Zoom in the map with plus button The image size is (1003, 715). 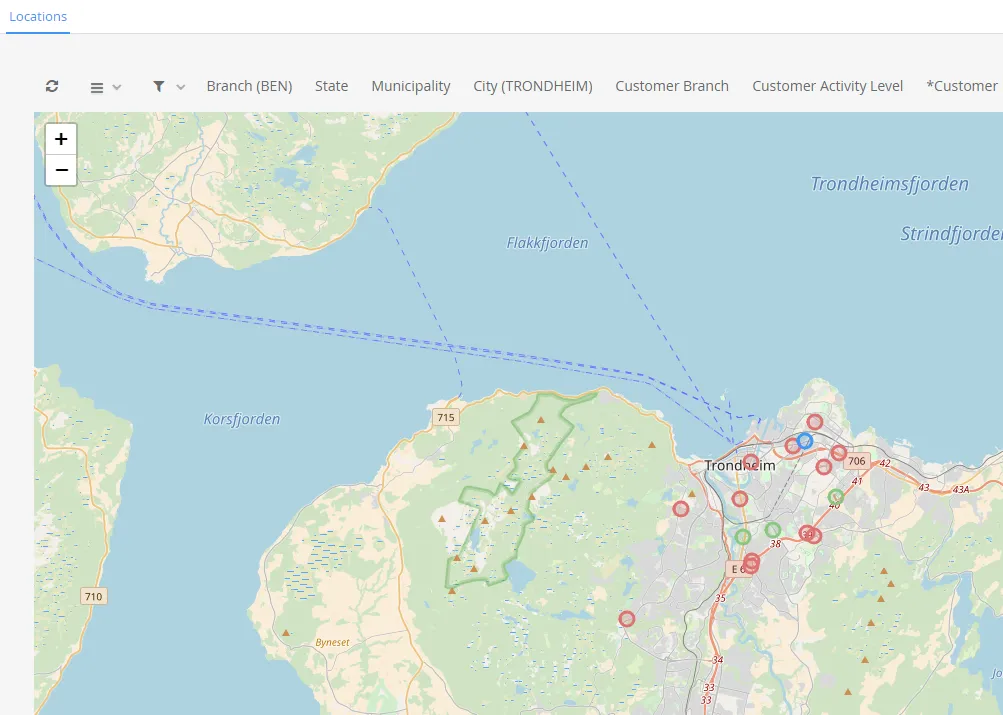pos(61,139)
